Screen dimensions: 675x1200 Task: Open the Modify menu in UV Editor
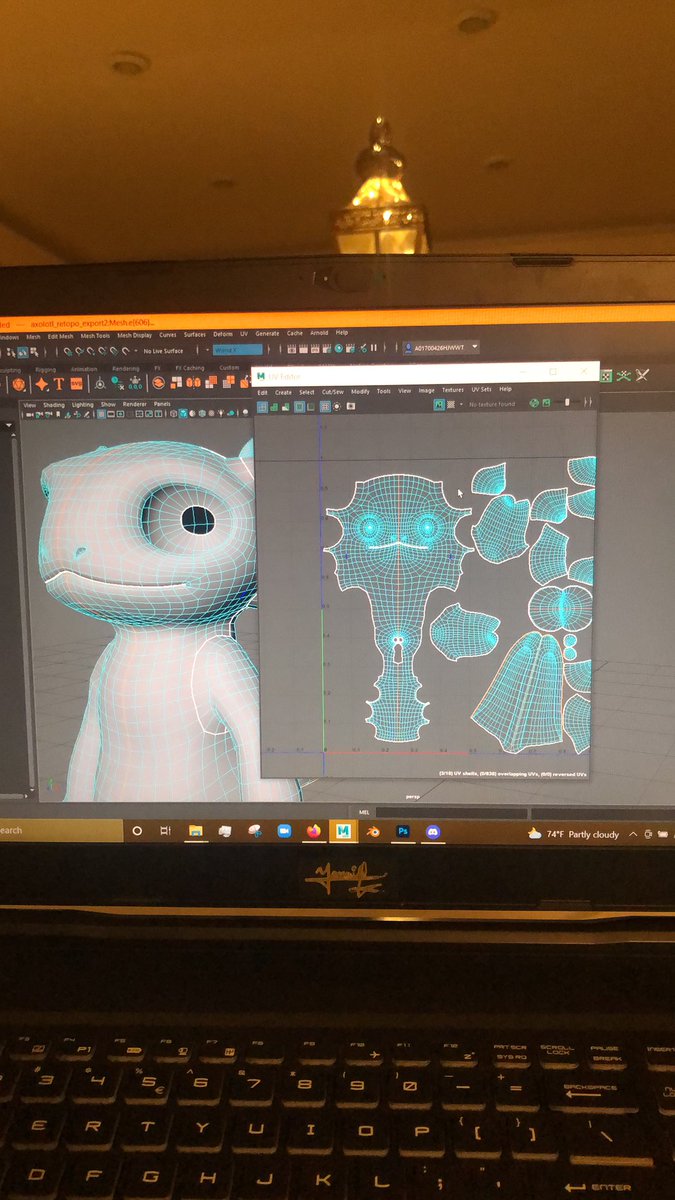point(360,392)
